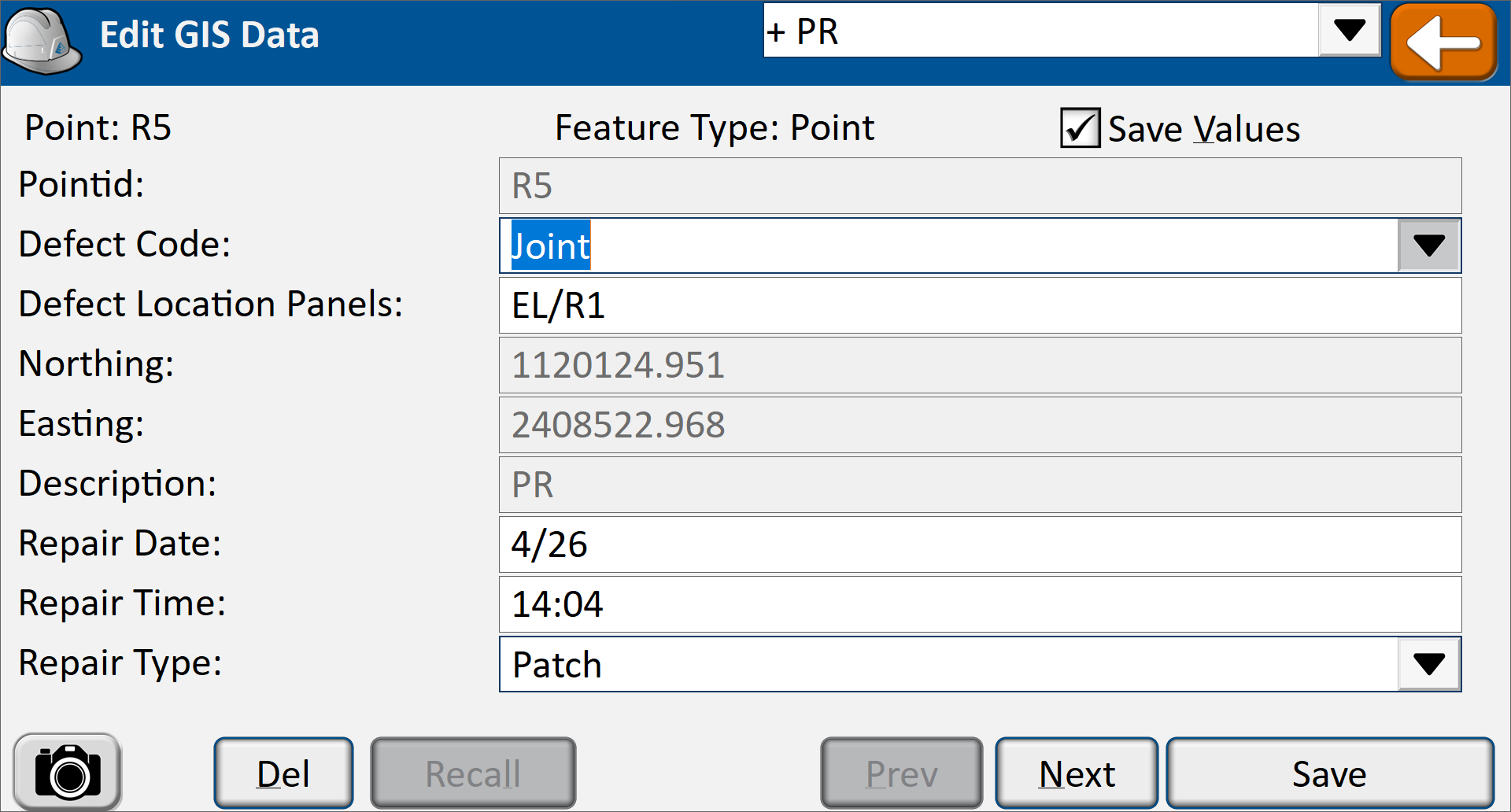Viewport: 1511px width, 812px height.
Task: Click the Defect Code: label
Action: coord(124,244)
